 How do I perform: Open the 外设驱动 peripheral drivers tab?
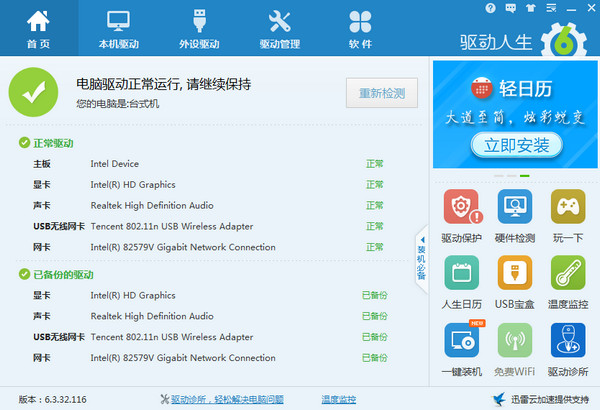199,29
